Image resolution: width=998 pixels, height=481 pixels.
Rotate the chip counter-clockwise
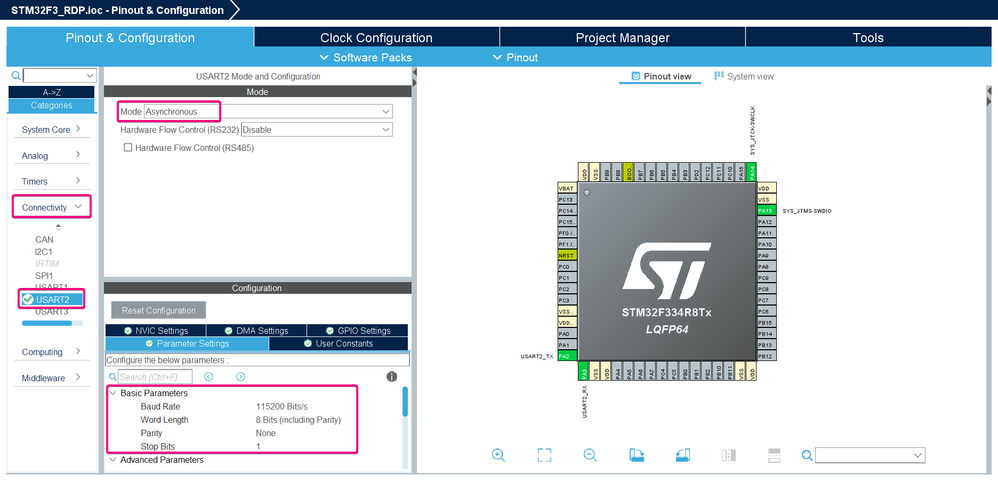tap(682, 454)
